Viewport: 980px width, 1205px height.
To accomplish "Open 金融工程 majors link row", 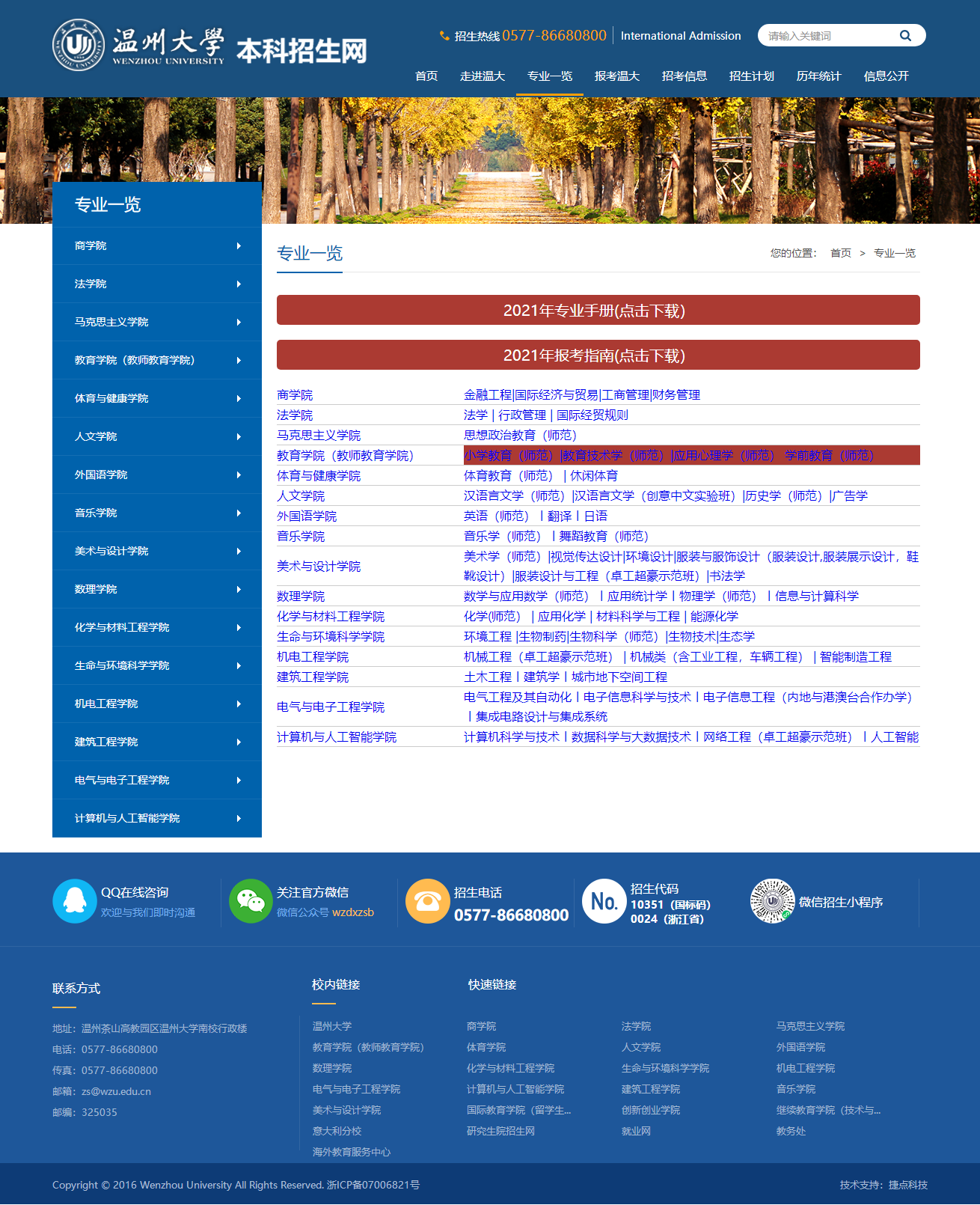I will point(582,394).
